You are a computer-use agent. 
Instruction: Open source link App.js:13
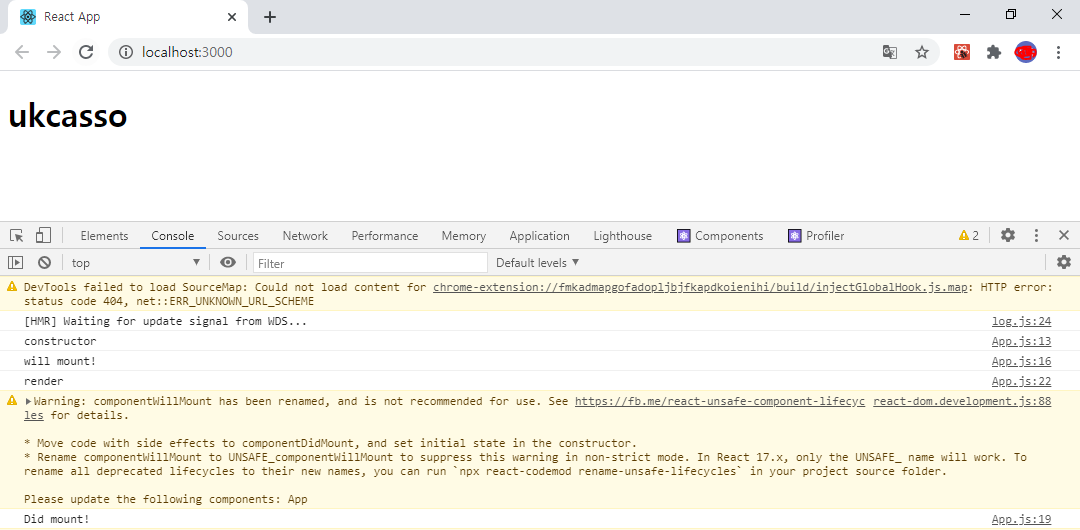coord(1021,341)
